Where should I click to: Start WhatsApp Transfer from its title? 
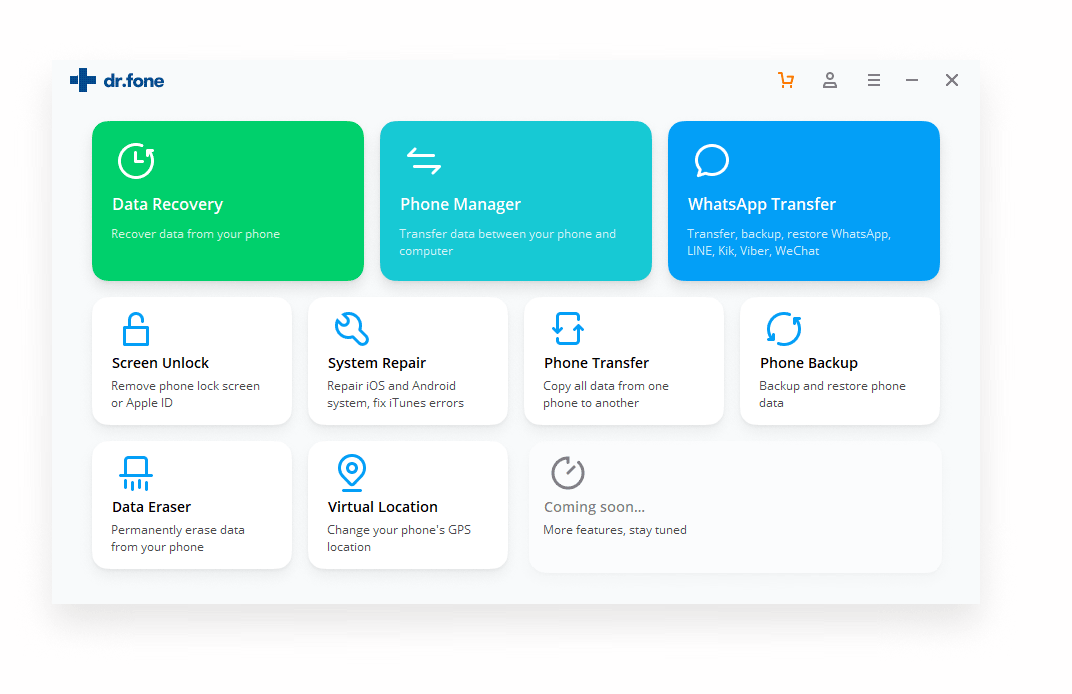click(762, 204)
